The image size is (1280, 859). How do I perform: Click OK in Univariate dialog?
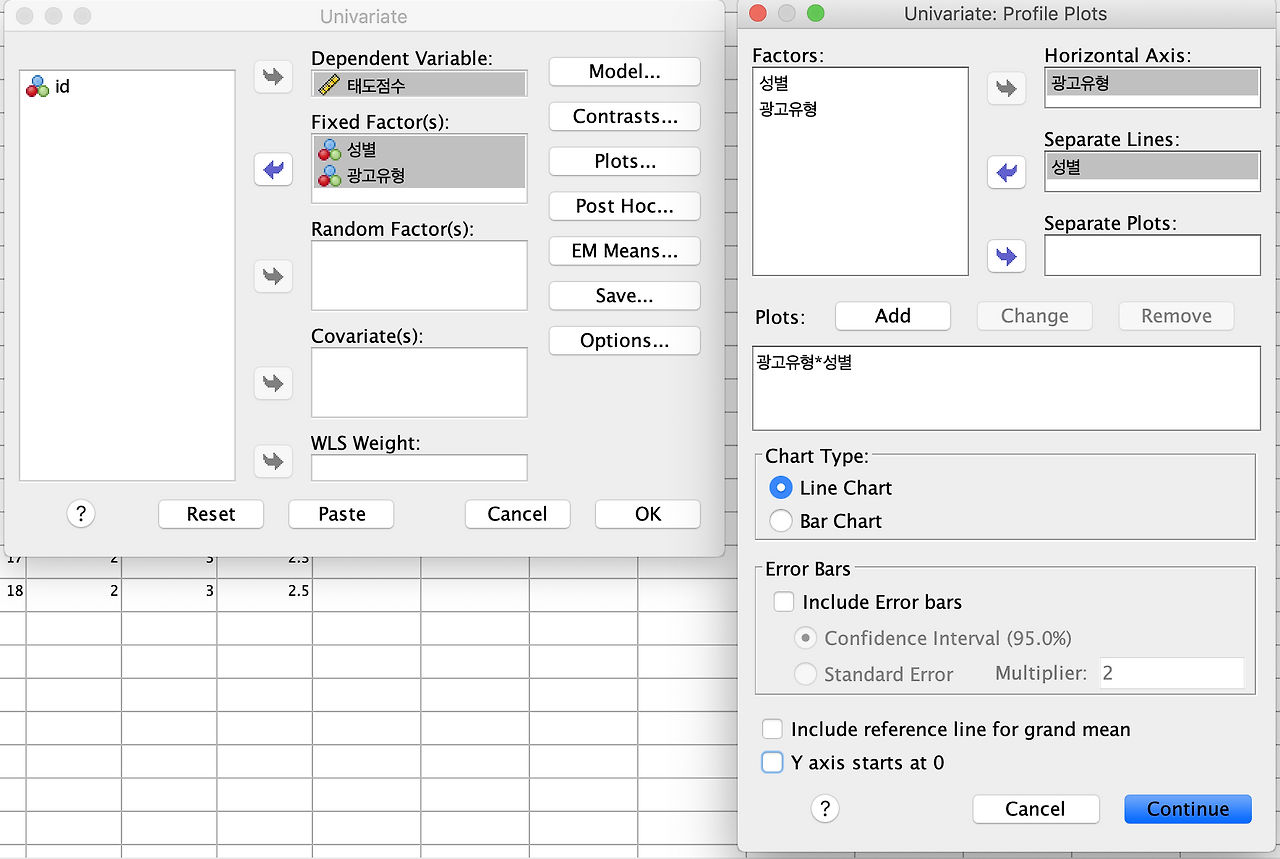click(x=648, y=514)
